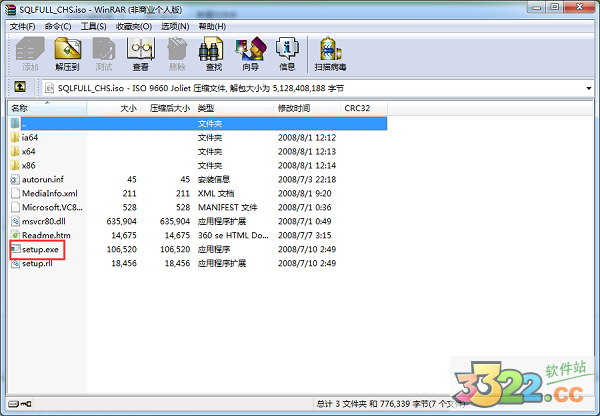
Task: Select the ia64 folder name
Action: click(30, 137)
